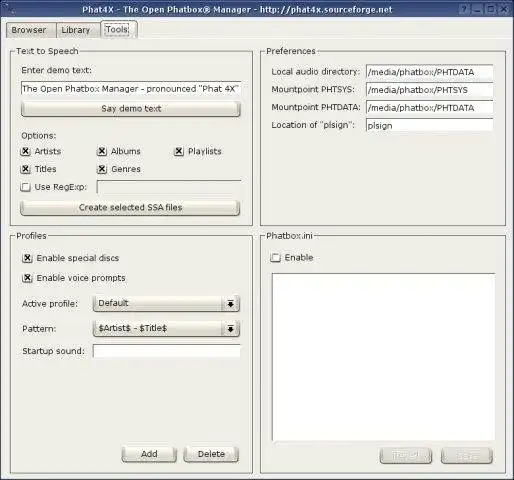Screen dimensions: 514x480
Task: Minimize the Phat4X window
Action: [478, 9]
